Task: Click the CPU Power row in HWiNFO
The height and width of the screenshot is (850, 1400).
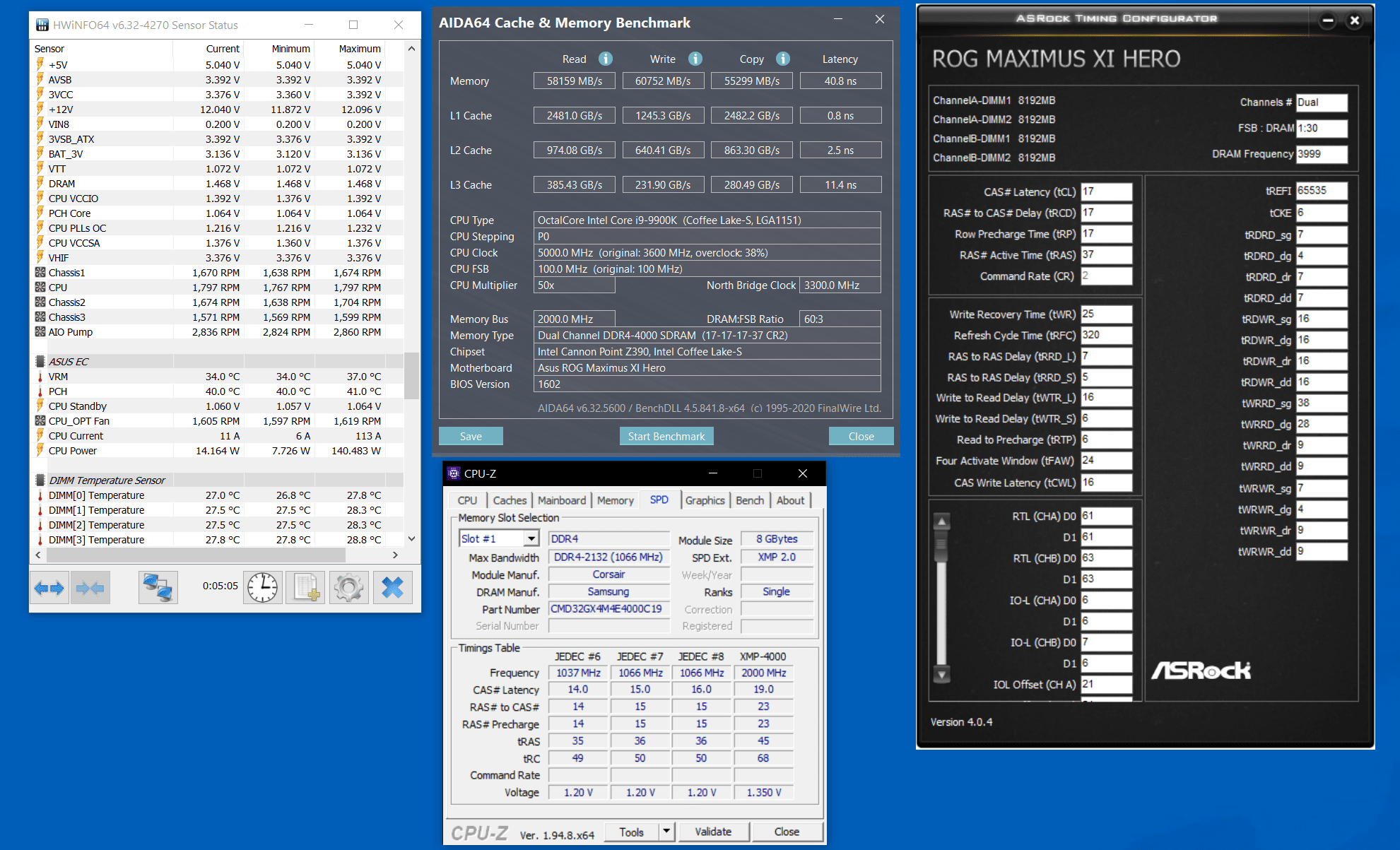Action: point(217,451)
